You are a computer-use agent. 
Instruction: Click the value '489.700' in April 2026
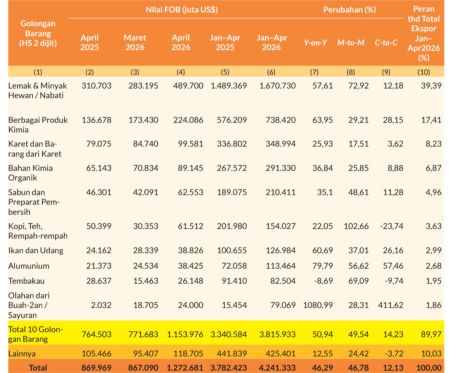click(188, 86)
